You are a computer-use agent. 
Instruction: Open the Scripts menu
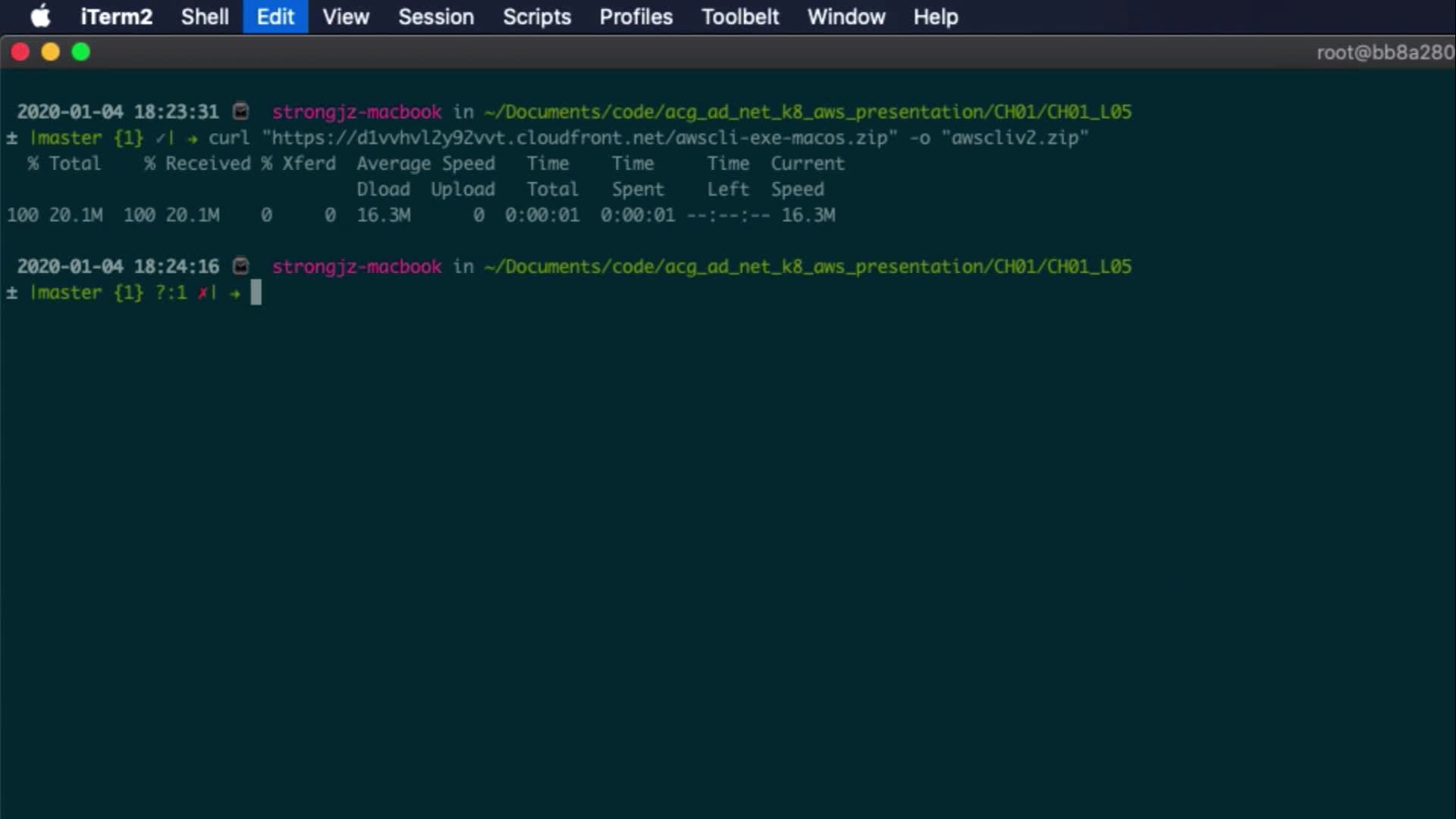tap(537, 17)
